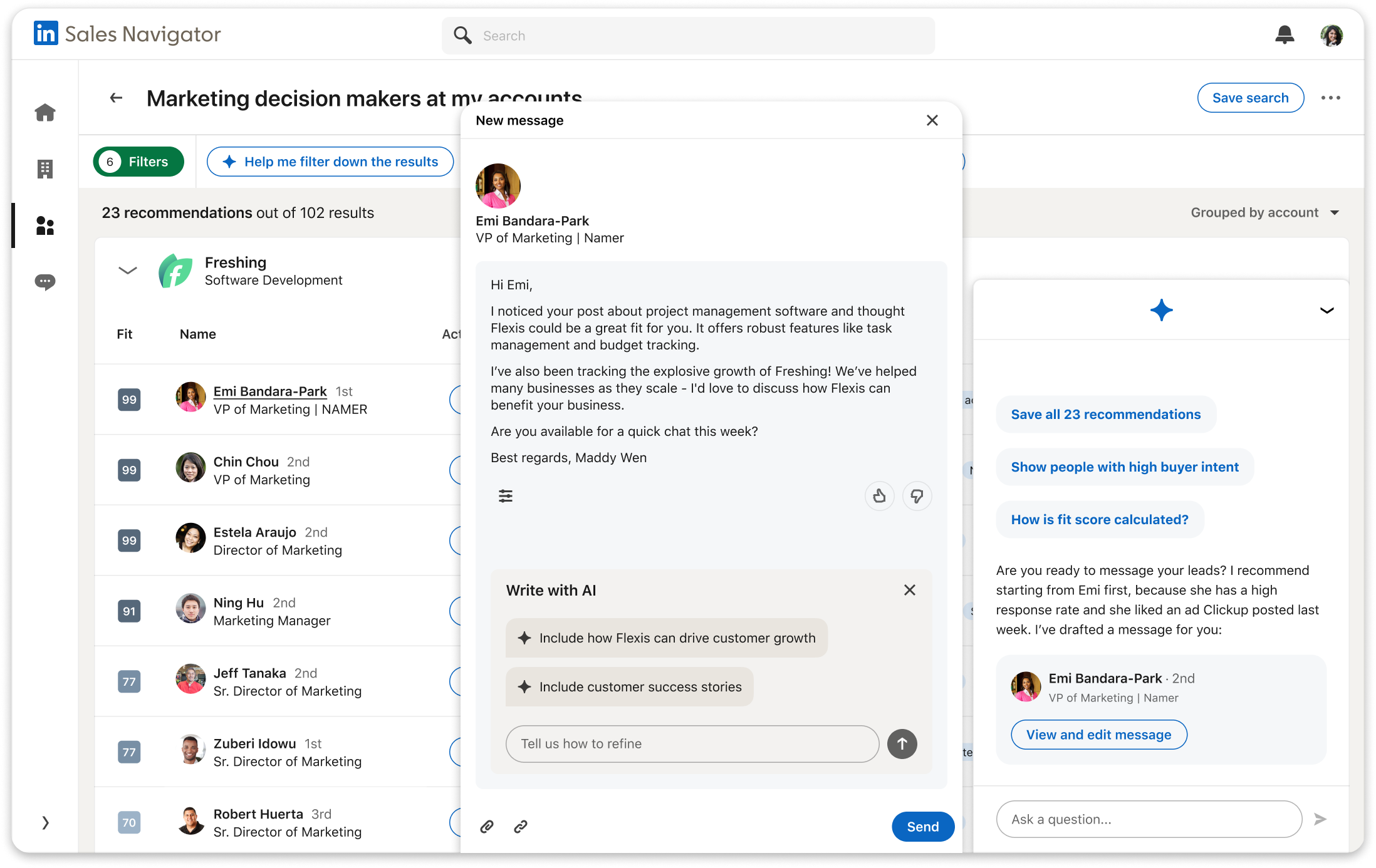This screenshot has height=868, width=1376.
Task: Click Save all 23 recommendations
Action: [1106, 414]
